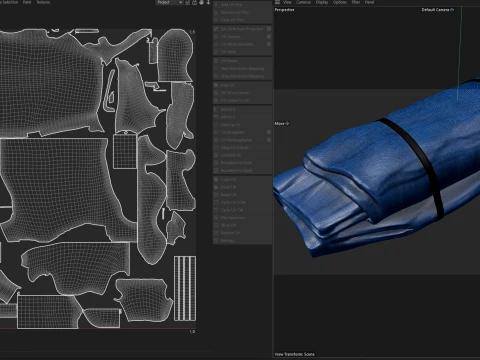Open the Textures menu of UV editor
480x360 pixels.
point(43,2)
